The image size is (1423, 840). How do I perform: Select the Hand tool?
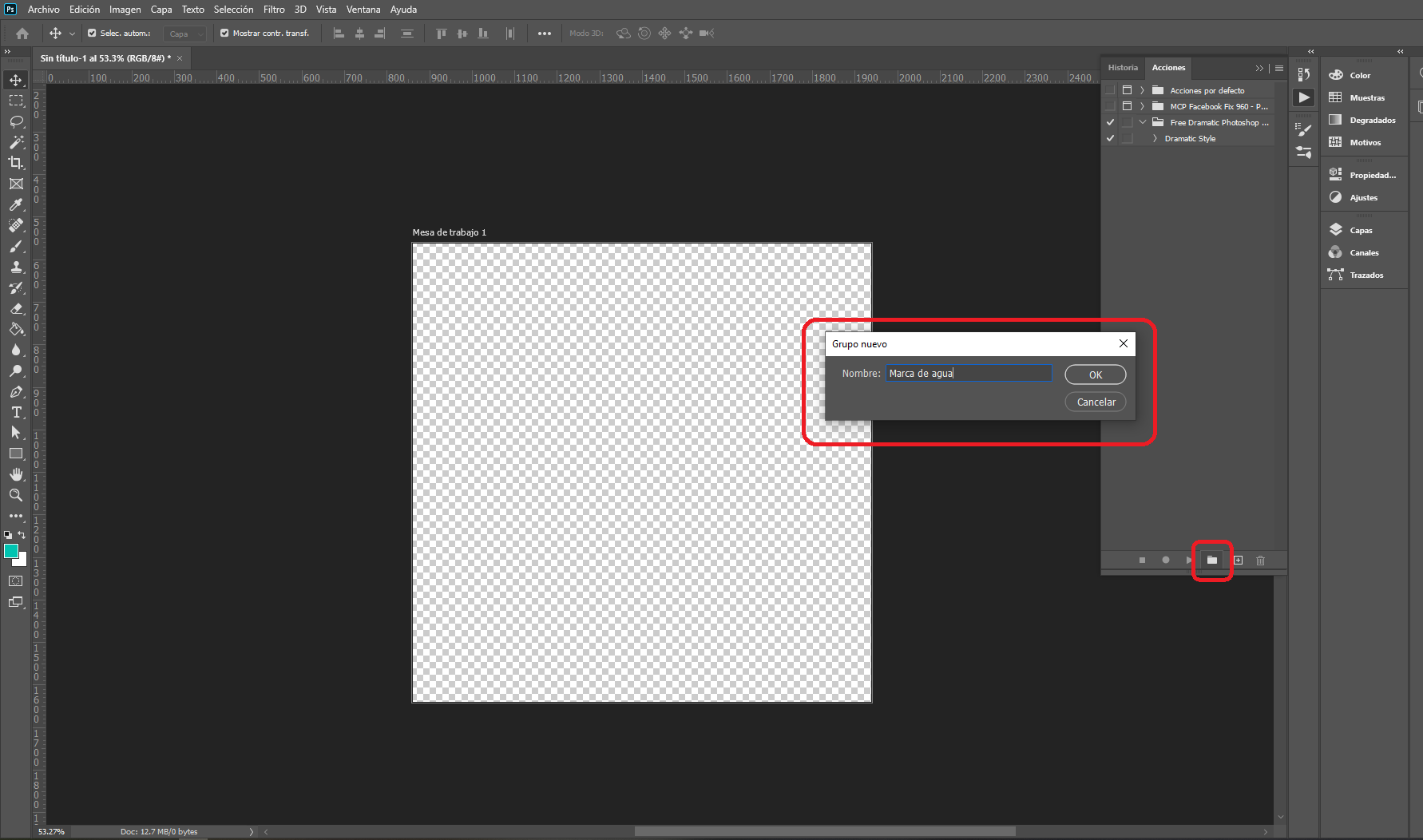pos(16,474)
